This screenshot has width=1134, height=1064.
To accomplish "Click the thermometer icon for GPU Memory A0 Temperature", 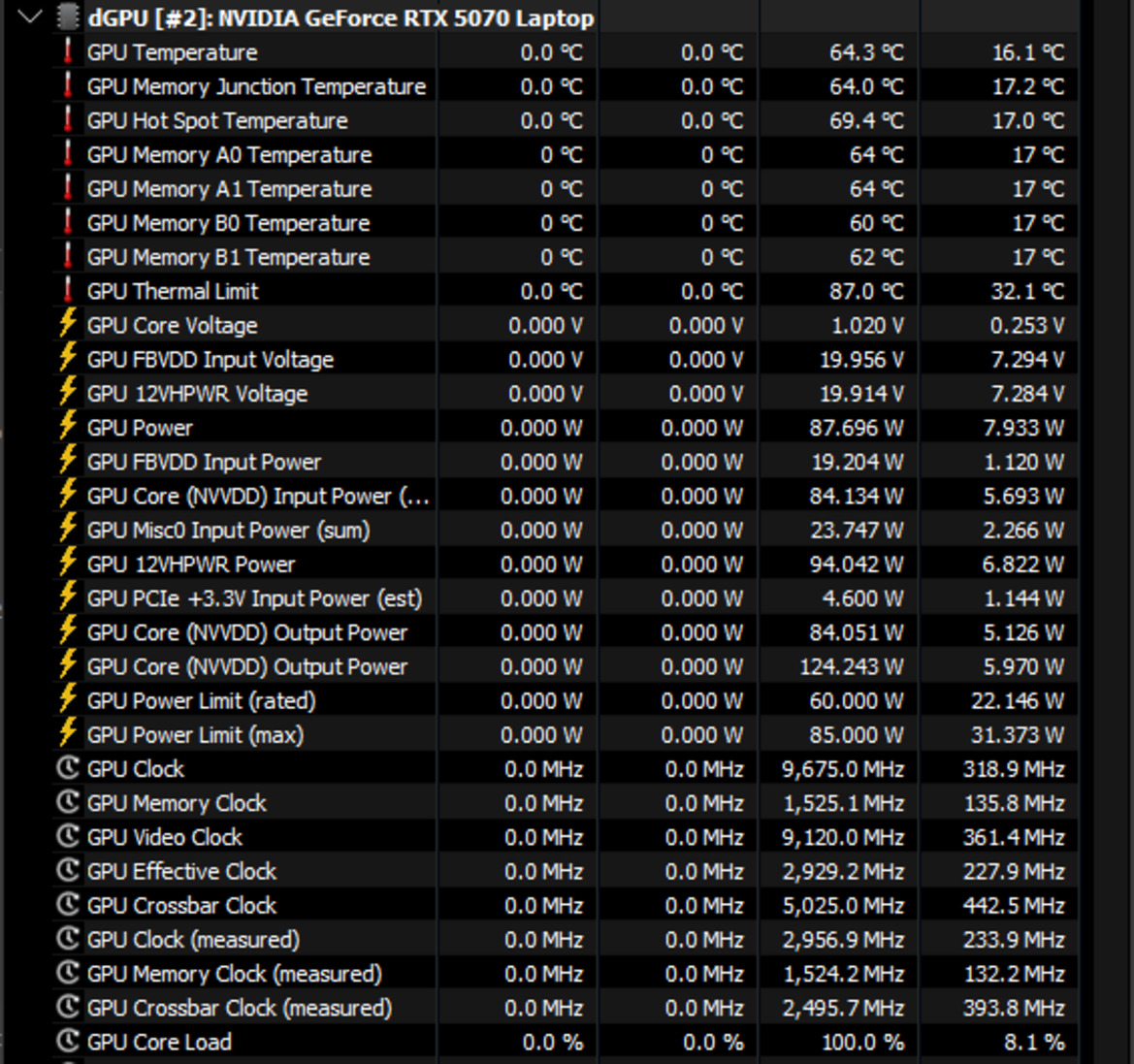I will [x=67, y=153].
